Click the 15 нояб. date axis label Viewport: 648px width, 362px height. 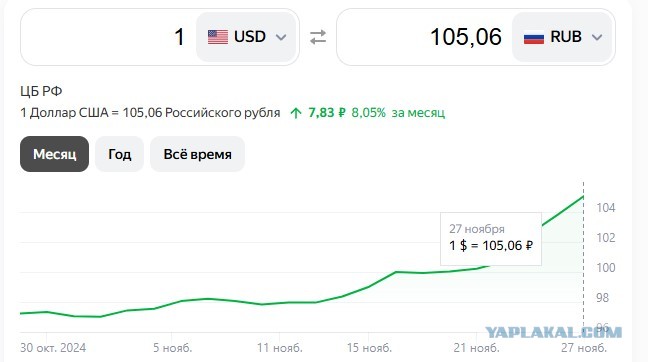click(369, 348)
